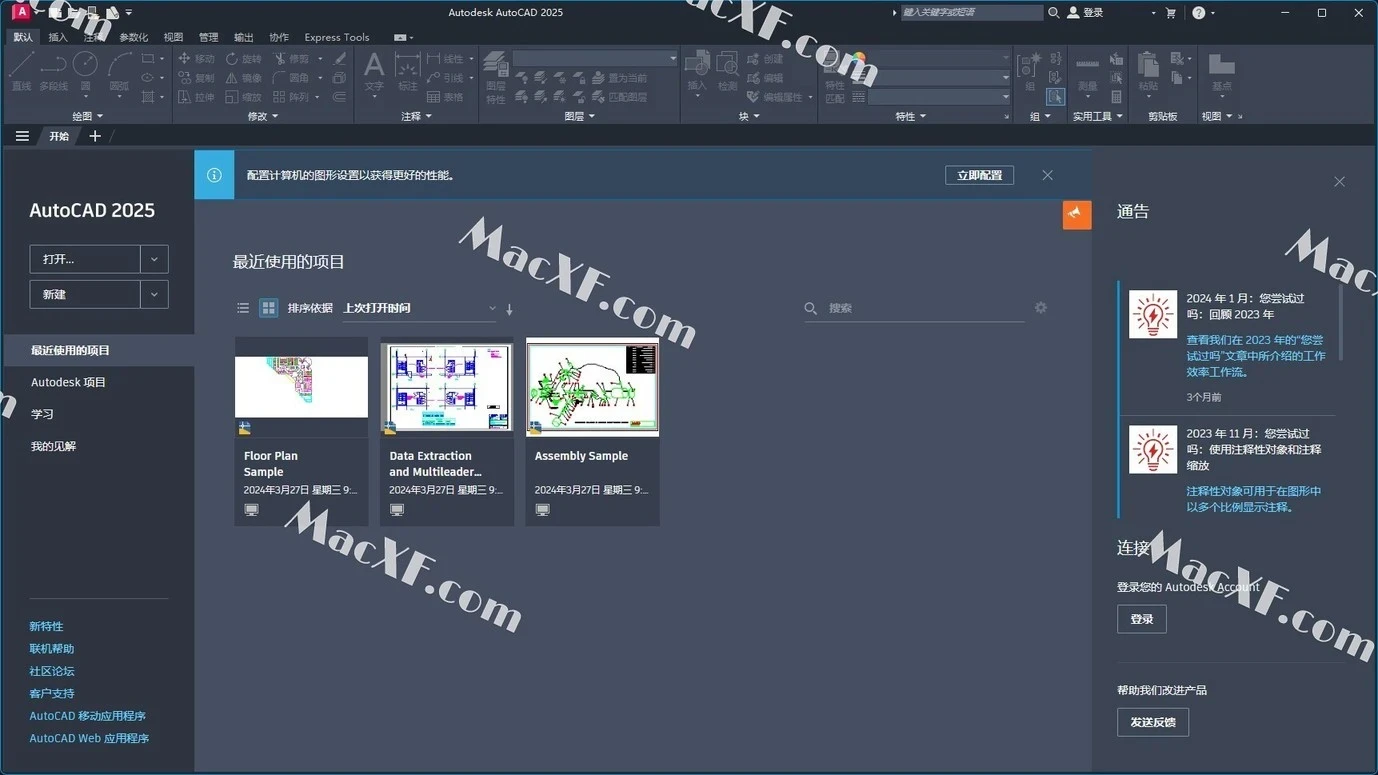
Task: Expand the 绘图 panel
Action: (x=87, y=116)
